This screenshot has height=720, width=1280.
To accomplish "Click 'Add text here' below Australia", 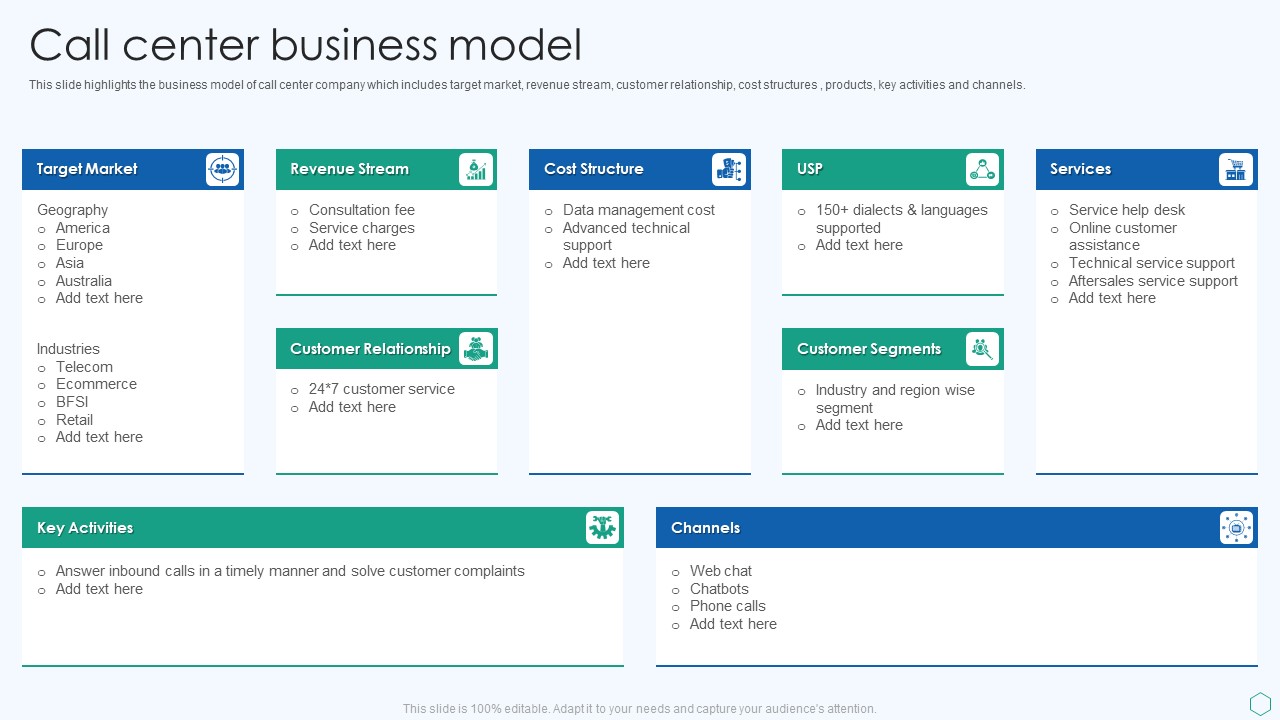I will click(99, 298).
